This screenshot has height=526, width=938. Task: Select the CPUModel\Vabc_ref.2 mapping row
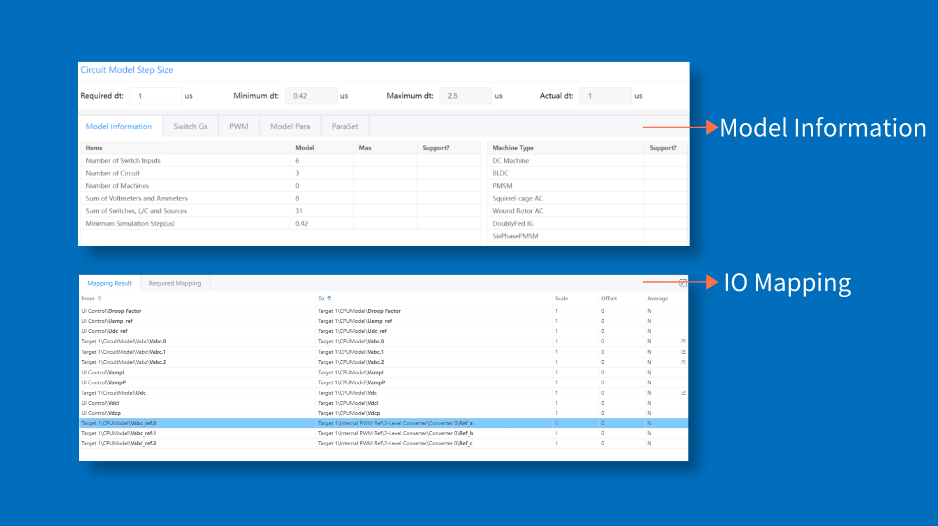click(x=383, y=443)
